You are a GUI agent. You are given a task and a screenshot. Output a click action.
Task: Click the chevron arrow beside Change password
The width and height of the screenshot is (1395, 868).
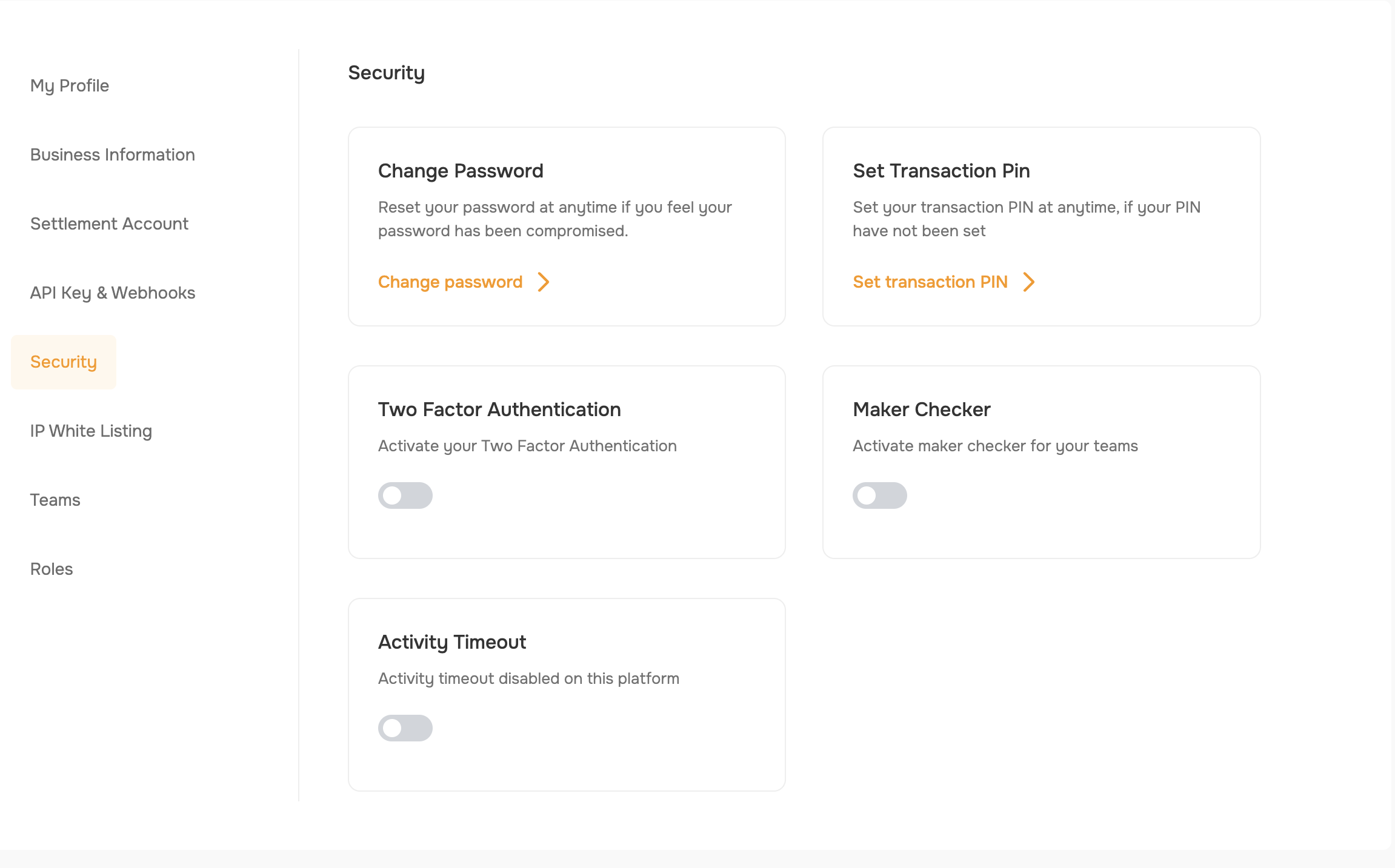[x=544, y=282]
